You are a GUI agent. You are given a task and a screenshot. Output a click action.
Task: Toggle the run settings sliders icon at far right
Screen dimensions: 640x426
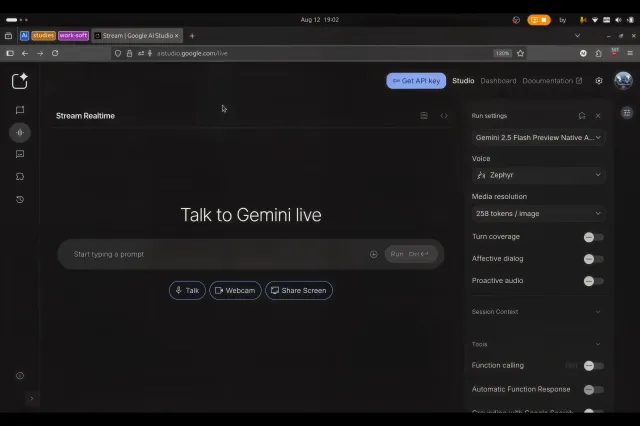627,113
